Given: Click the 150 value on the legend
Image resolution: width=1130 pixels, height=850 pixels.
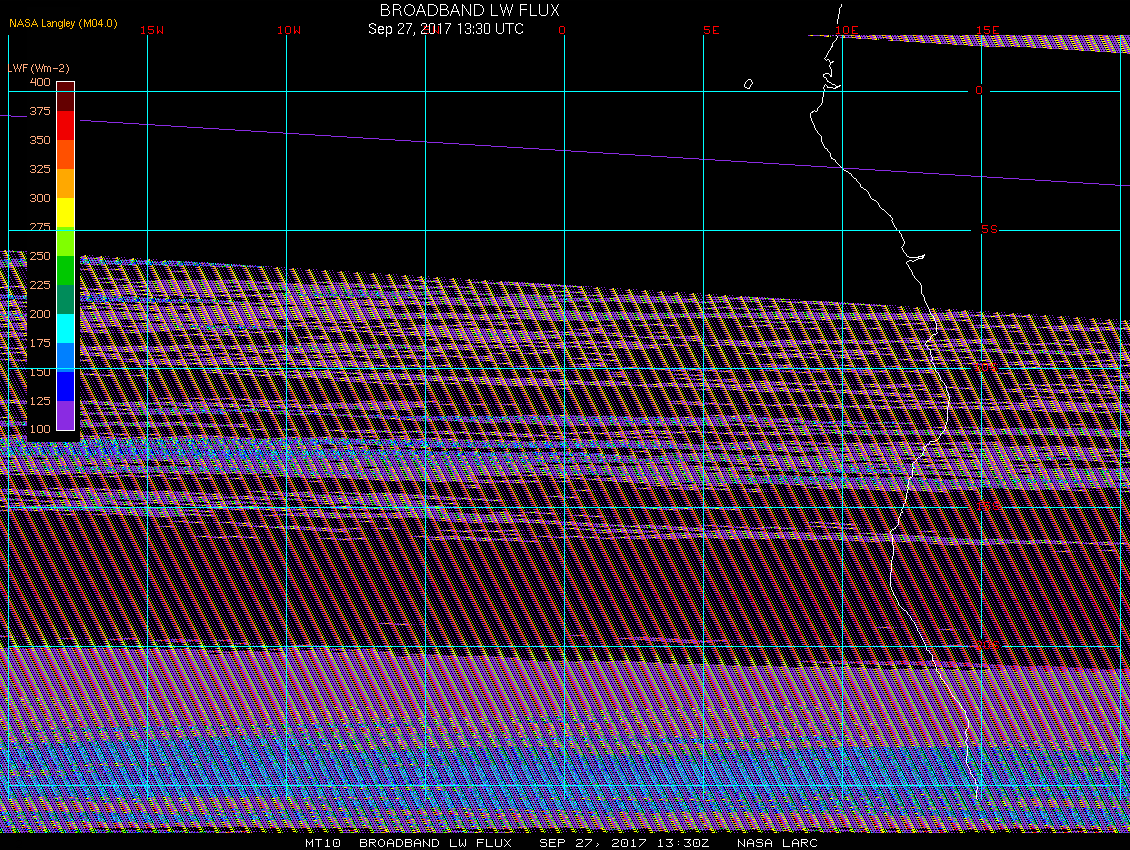Looking at the screenshot, I should click(40, 372).
